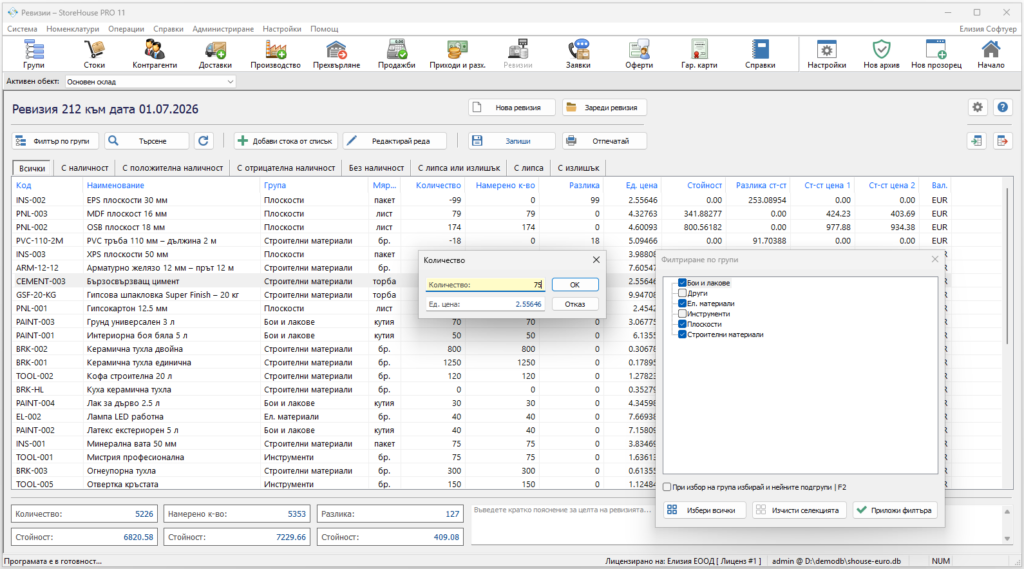Enable selecting subgroups with group checkbox

[x=667, y=487]
